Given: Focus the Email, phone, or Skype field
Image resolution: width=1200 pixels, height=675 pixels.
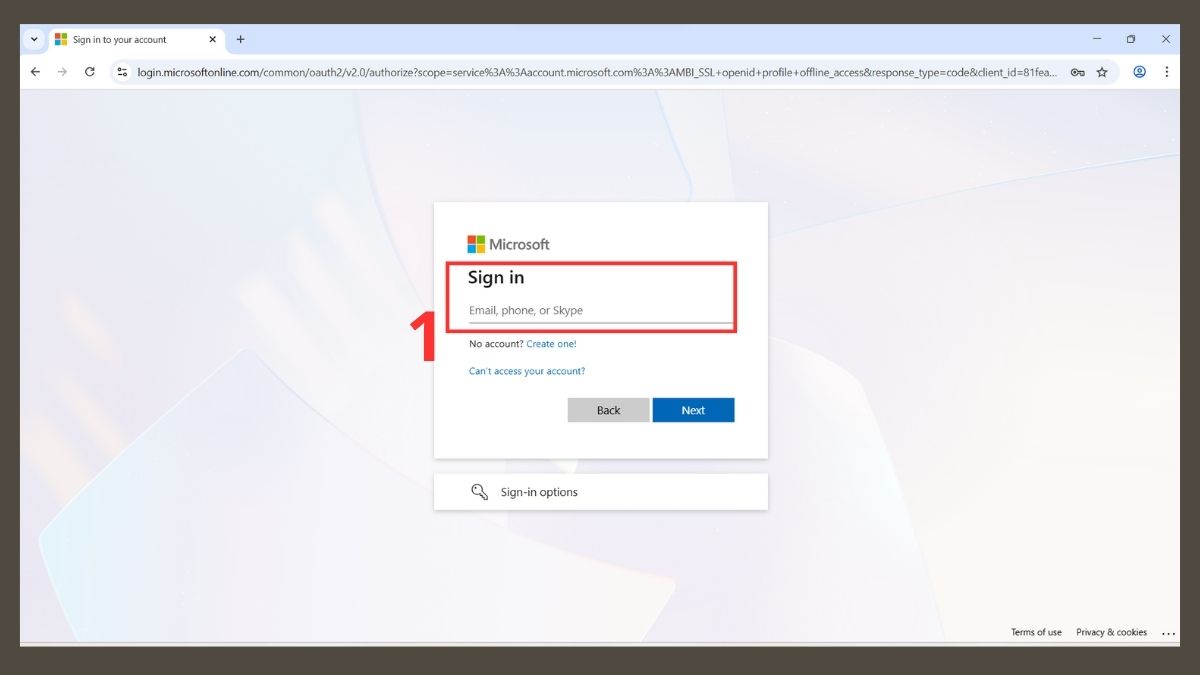Looking at the screenshot, I should click(x=600, y=311).
